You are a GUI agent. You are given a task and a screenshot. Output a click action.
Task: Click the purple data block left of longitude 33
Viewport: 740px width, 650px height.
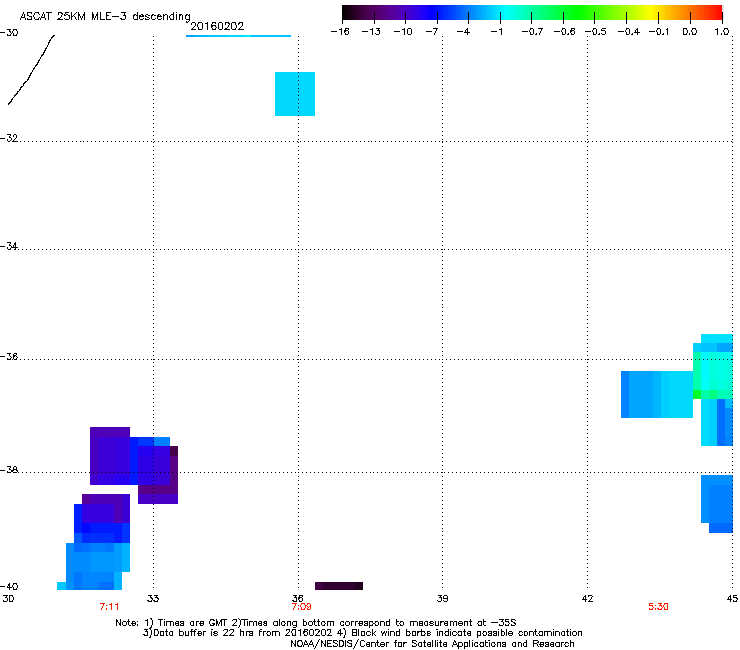pos(110,456)
